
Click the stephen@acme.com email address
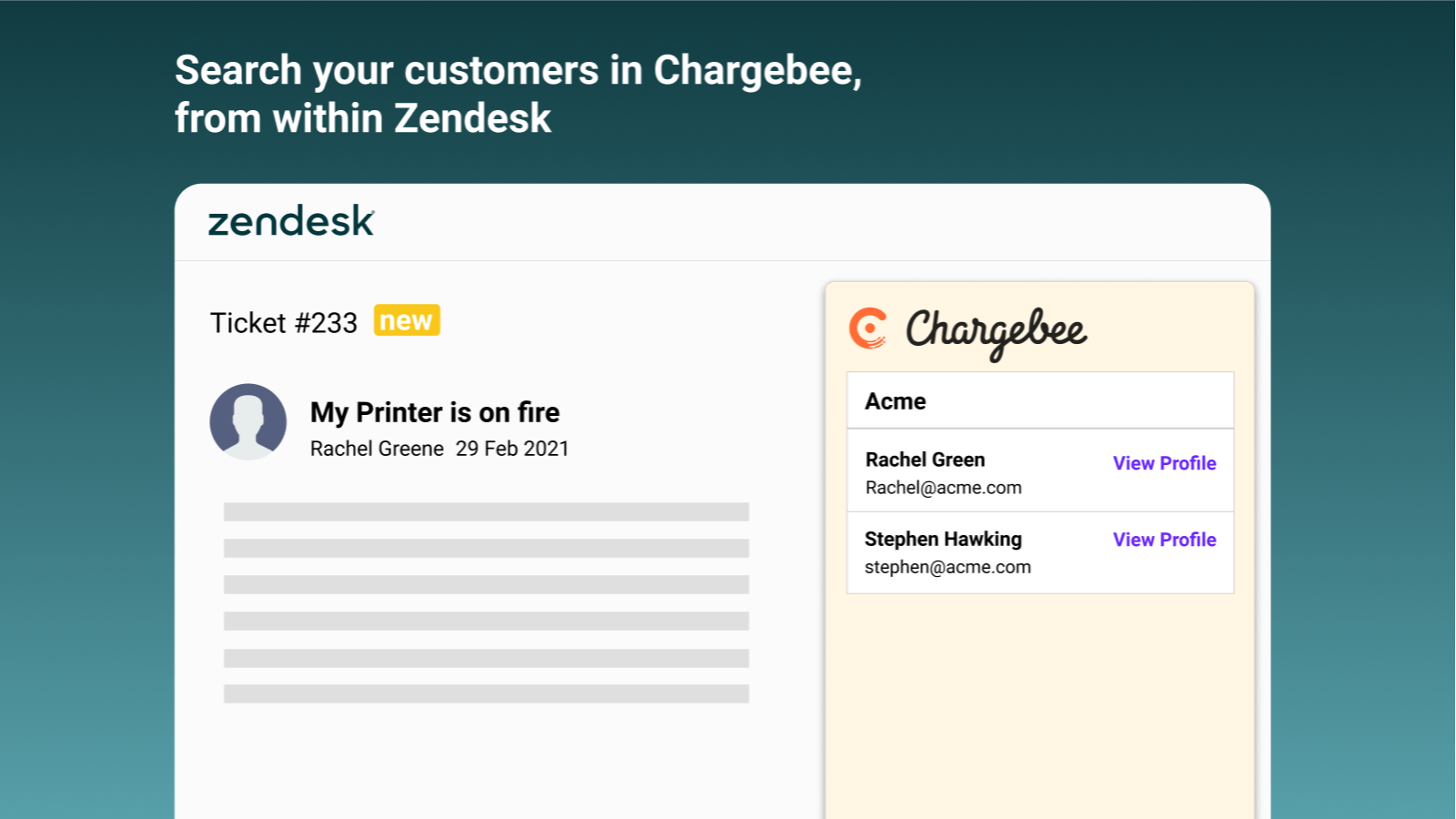(947, 567)
